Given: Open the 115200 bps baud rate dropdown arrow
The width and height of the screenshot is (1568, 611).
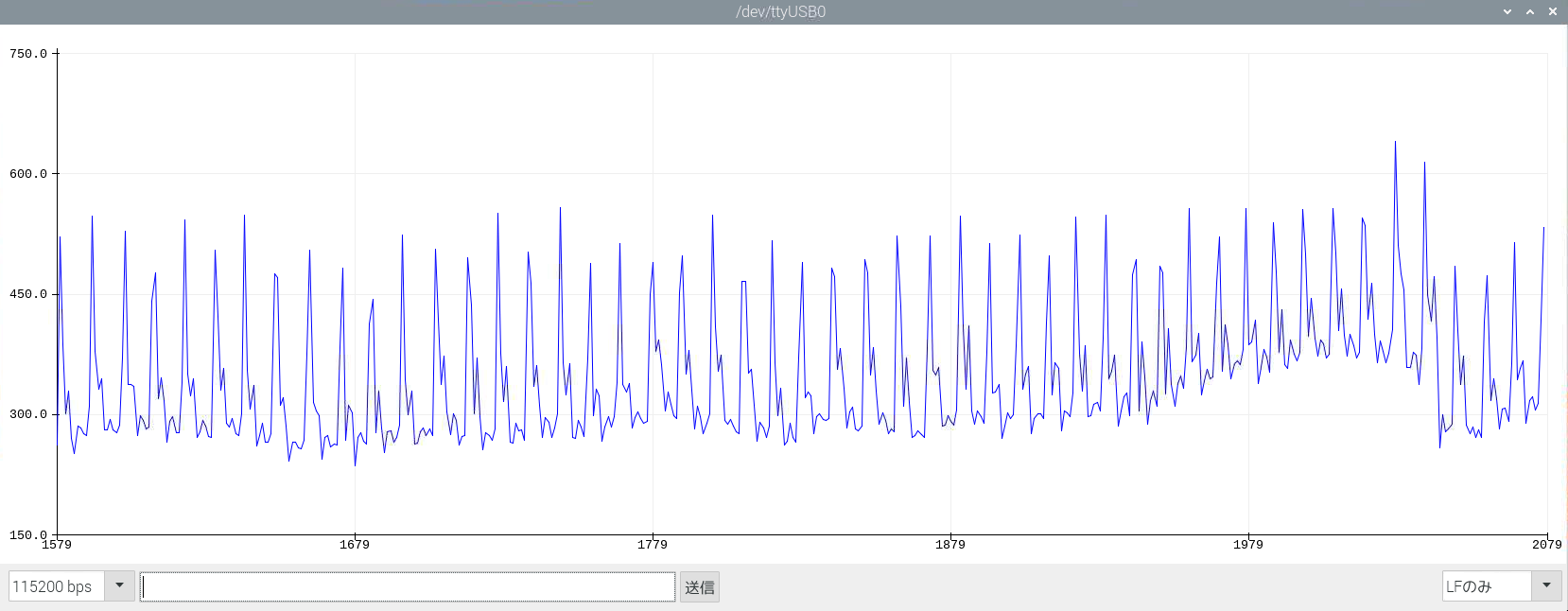Looking at the screenshot, I should (x=119, y=586).
